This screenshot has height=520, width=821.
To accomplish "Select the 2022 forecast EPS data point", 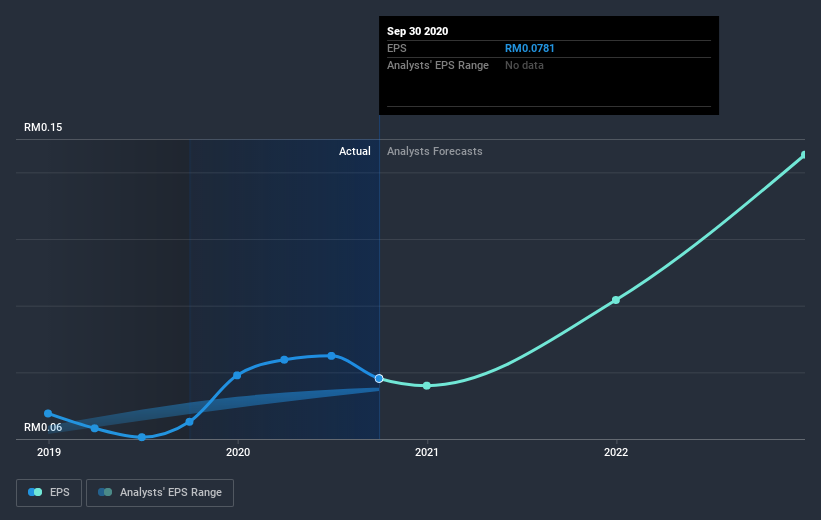I will 616,300.
